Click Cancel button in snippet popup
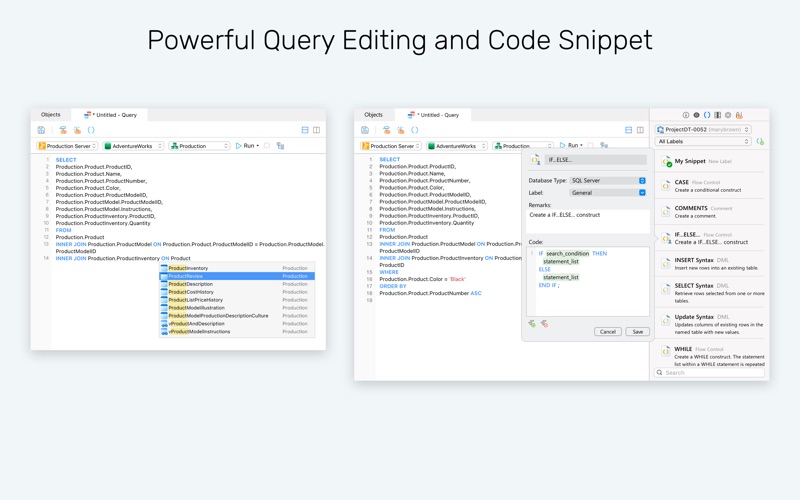 point(608,332)
